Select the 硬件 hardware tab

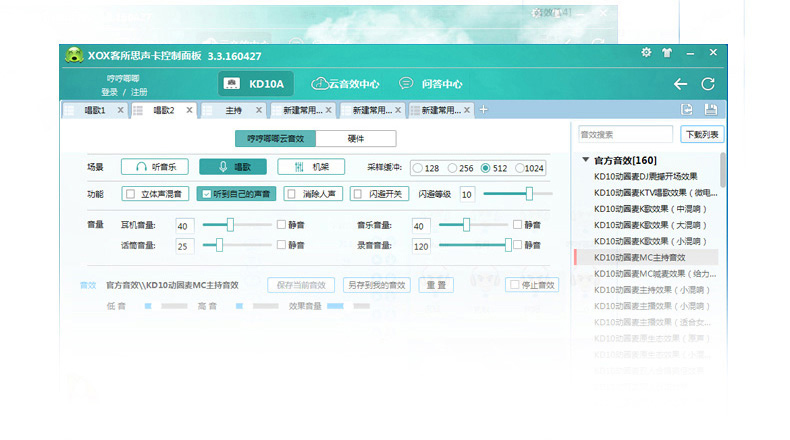pyautogui.click(x=356, y=139)
